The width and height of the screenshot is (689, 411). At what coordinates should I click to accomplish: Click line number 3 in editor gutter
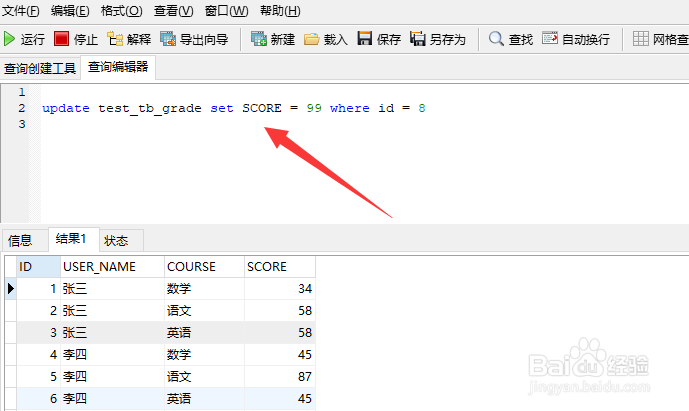[x=22, y=124]
